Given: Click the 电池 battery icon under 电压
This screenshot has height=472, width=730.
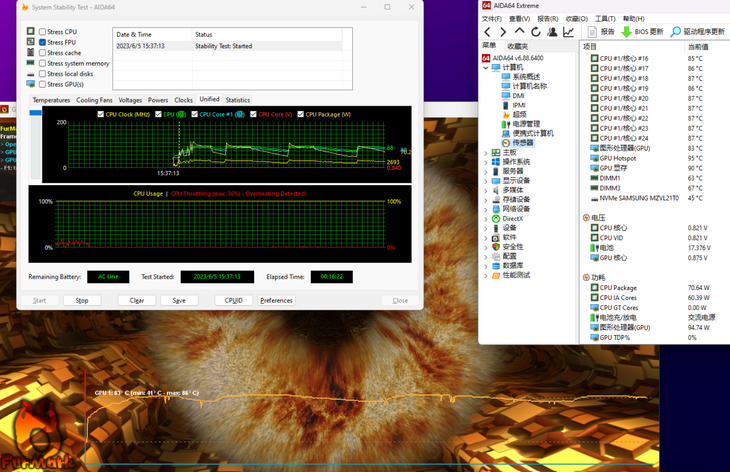Looking at the screenshot, I should (x=595, y=248).
